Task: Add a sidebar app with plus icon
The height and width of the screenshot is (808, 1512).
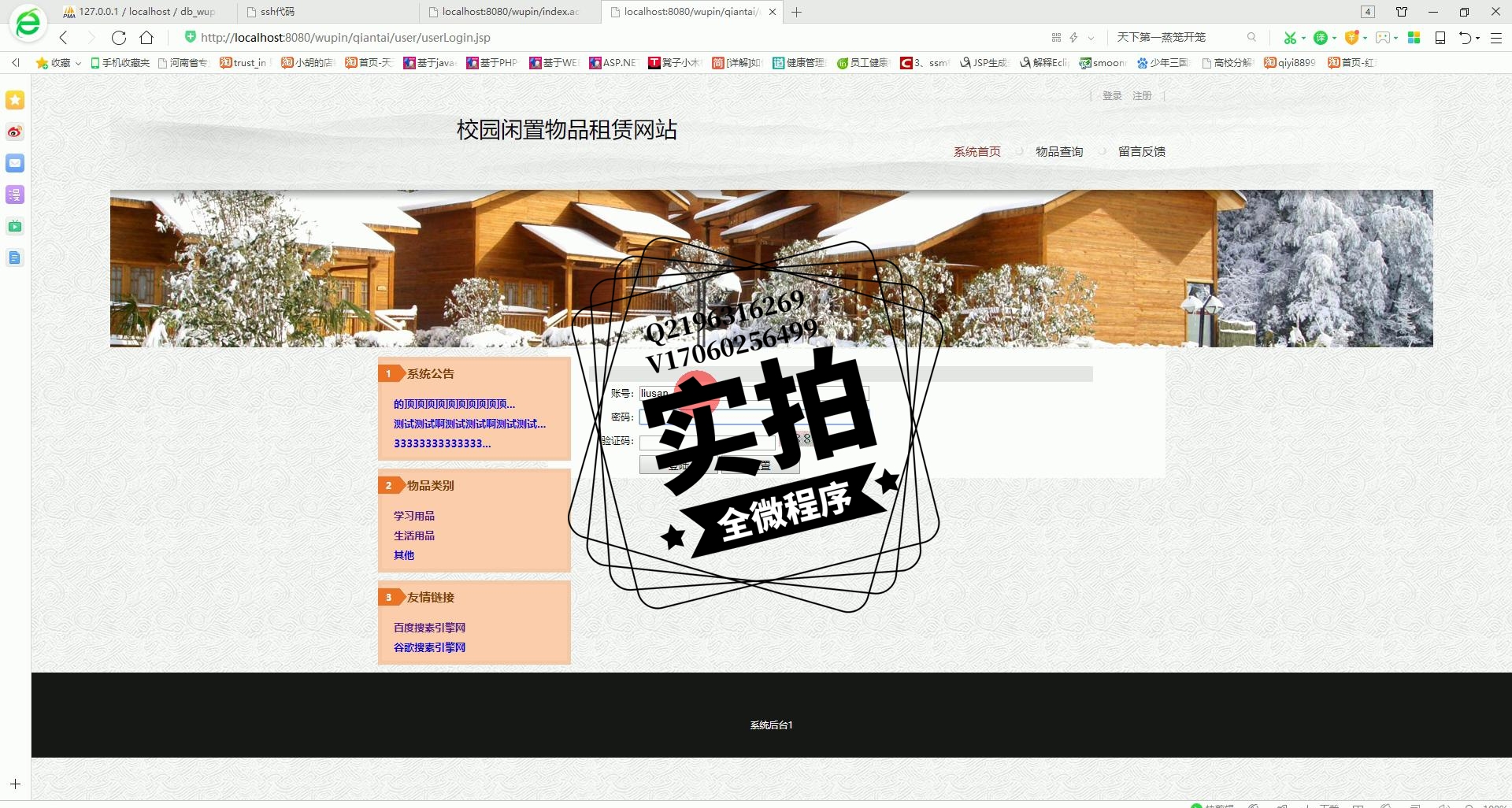Action: pyautogui.click(x=15, y=784)
